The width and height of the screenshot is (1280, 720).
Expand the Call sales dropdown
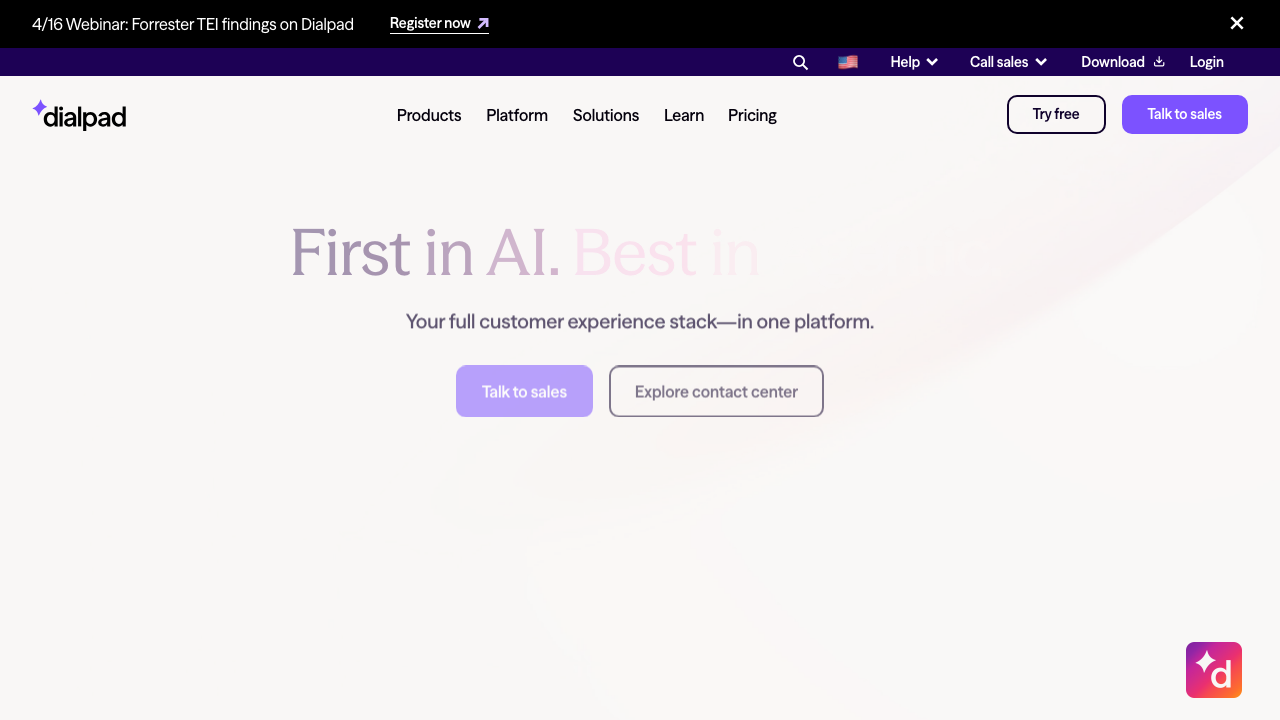click(x=1008, y=62)
